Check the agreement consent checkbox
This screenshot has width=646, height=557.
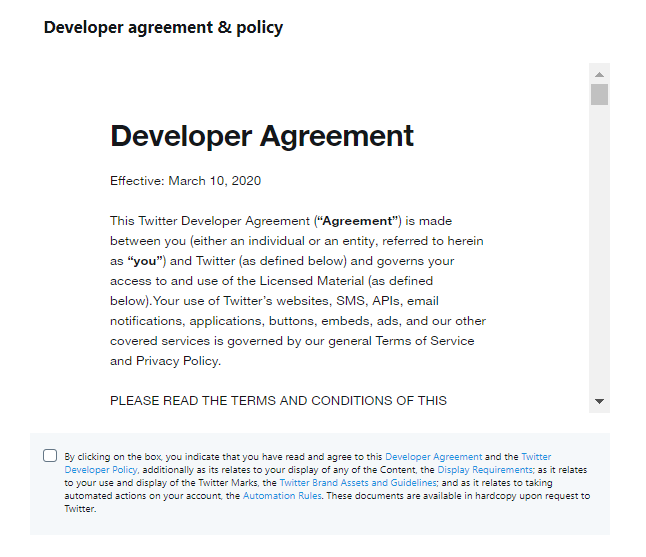[x=50, y=456]
